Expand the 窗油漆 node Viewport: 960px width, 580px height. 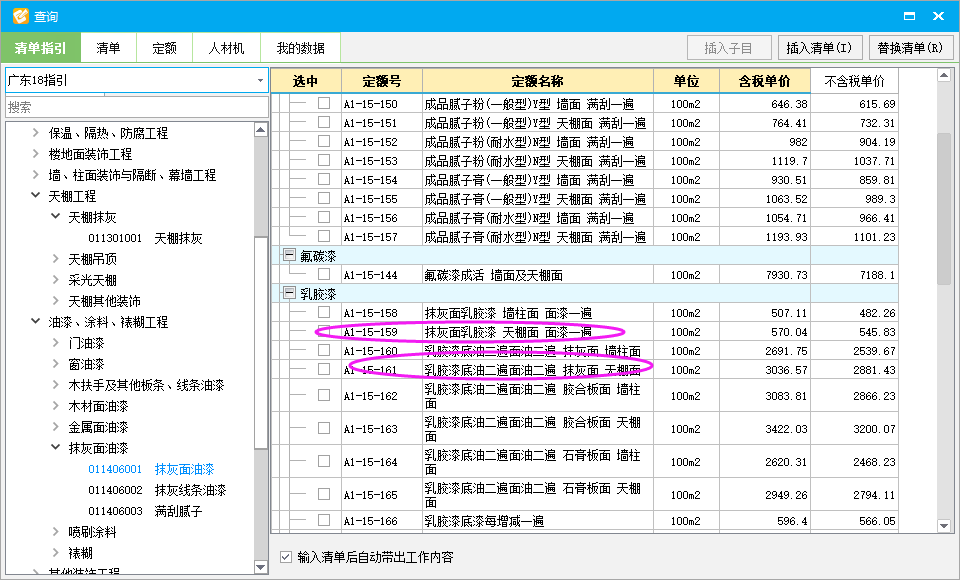point(56,363)
